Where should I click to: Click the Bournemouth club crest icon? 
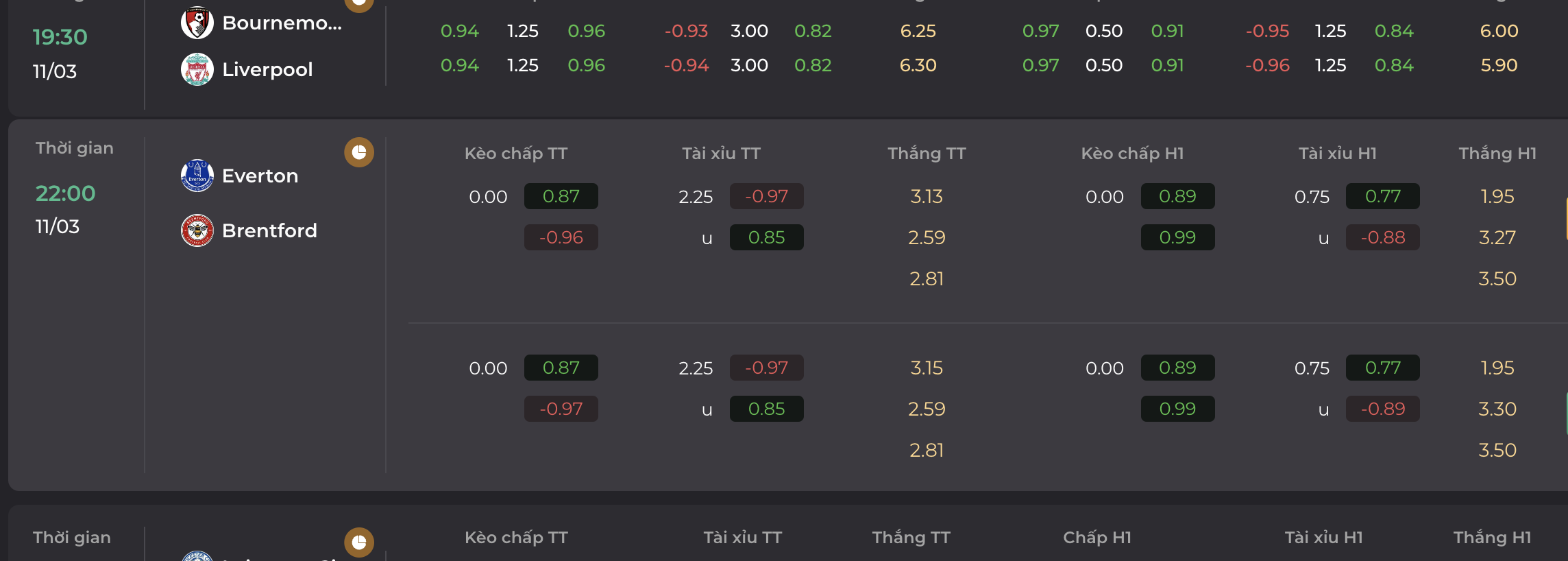[x=197, y=23]
